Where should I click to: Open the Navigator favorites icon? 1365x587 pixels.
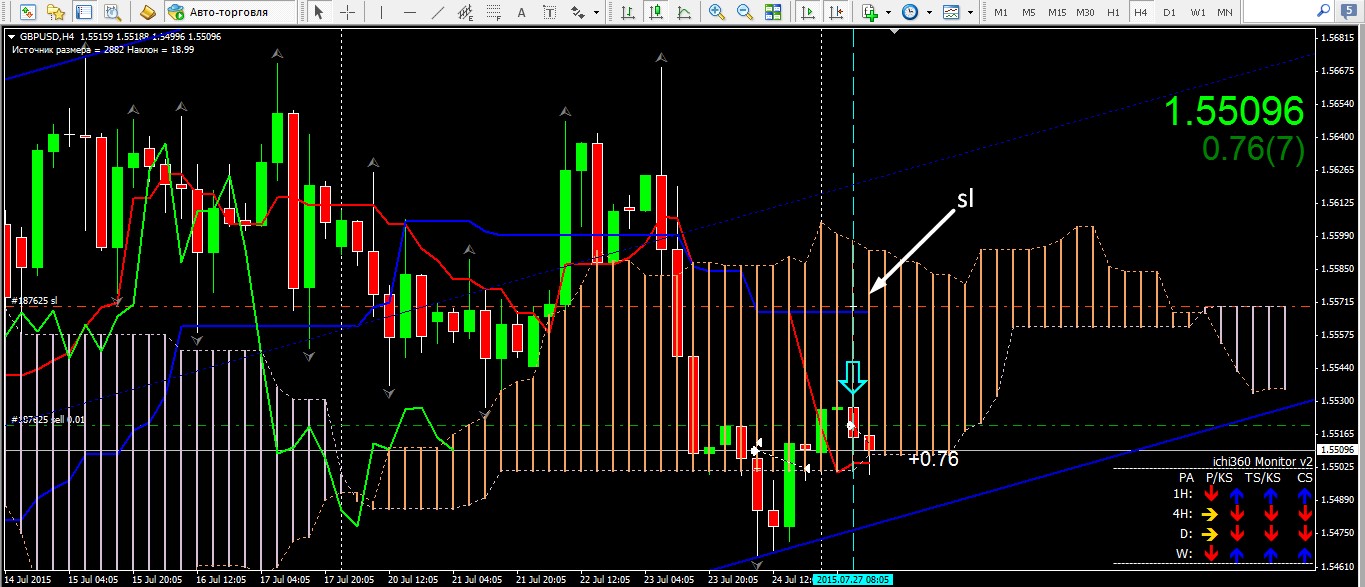tap(57, 12)
